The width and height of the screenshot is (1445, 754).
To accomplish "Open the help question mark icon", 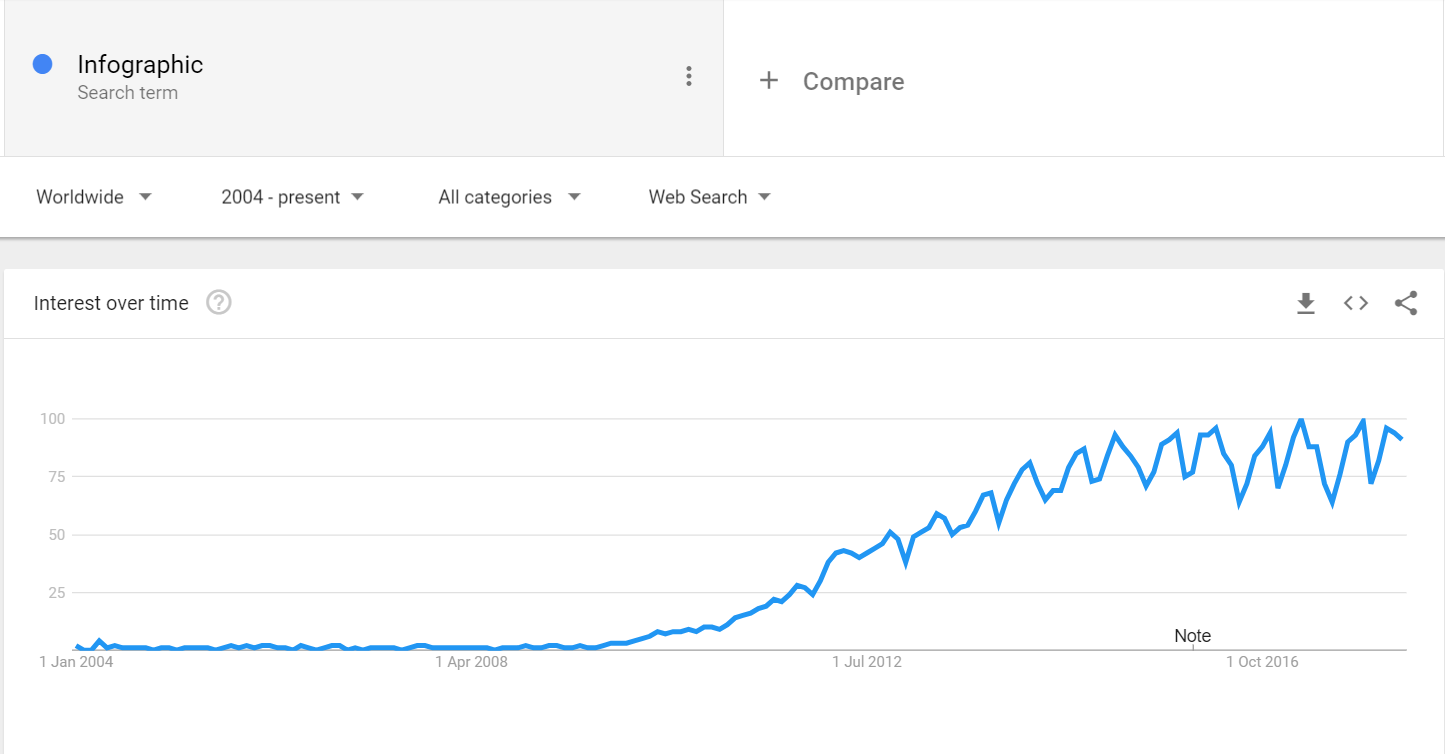I will pyautogui.click(x=219, y=302).
